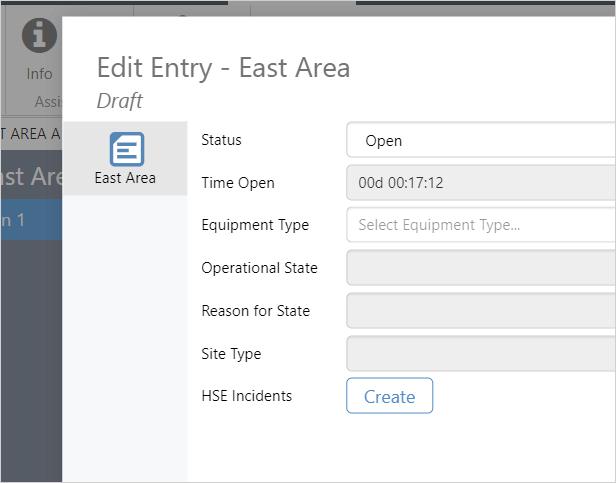Viewport: 616px width, 483px height.
Task: Click the Time Open value field
Action: click(x=480, y=183)
